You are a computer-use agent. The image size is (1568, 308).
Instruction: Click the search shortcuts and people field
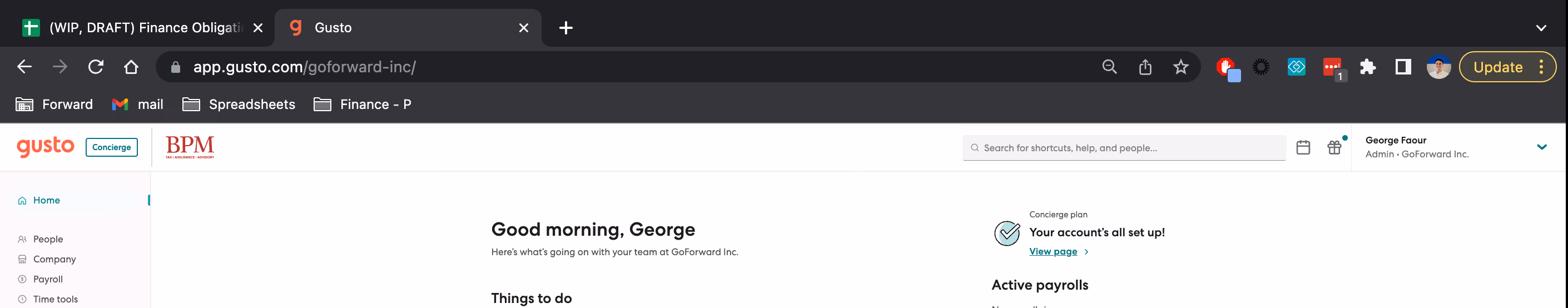click(1124, 148)
